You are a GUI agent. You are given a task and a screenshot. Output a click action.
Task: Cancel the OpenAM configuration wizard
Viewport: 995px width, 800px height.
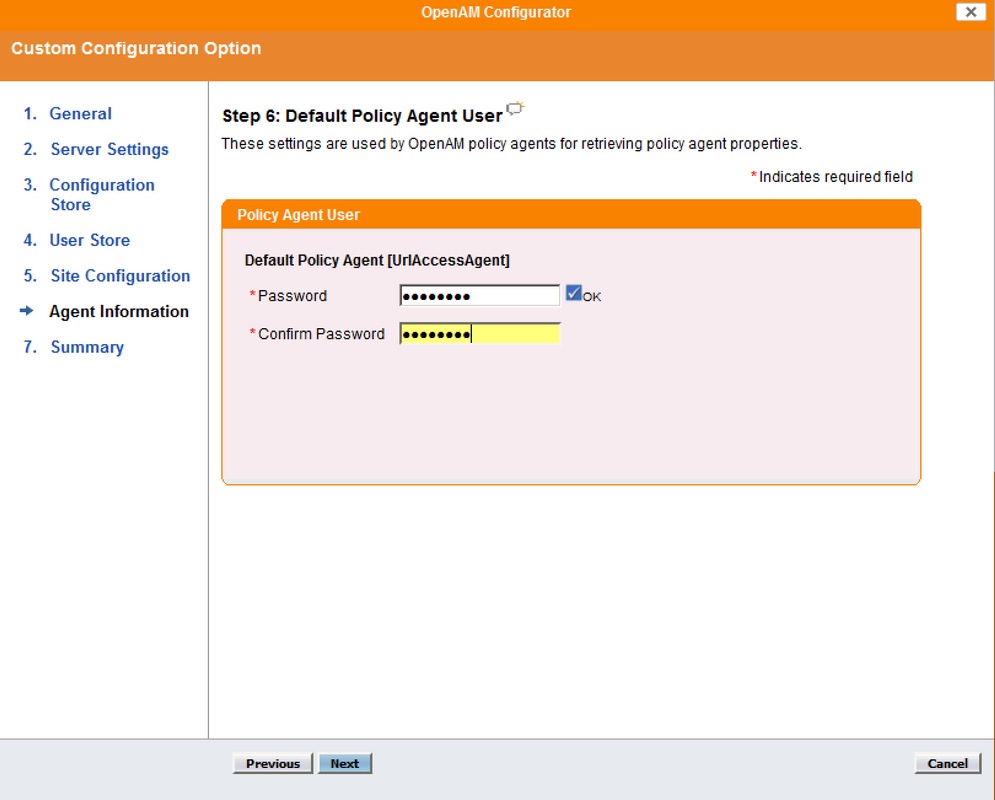[946, 762]
